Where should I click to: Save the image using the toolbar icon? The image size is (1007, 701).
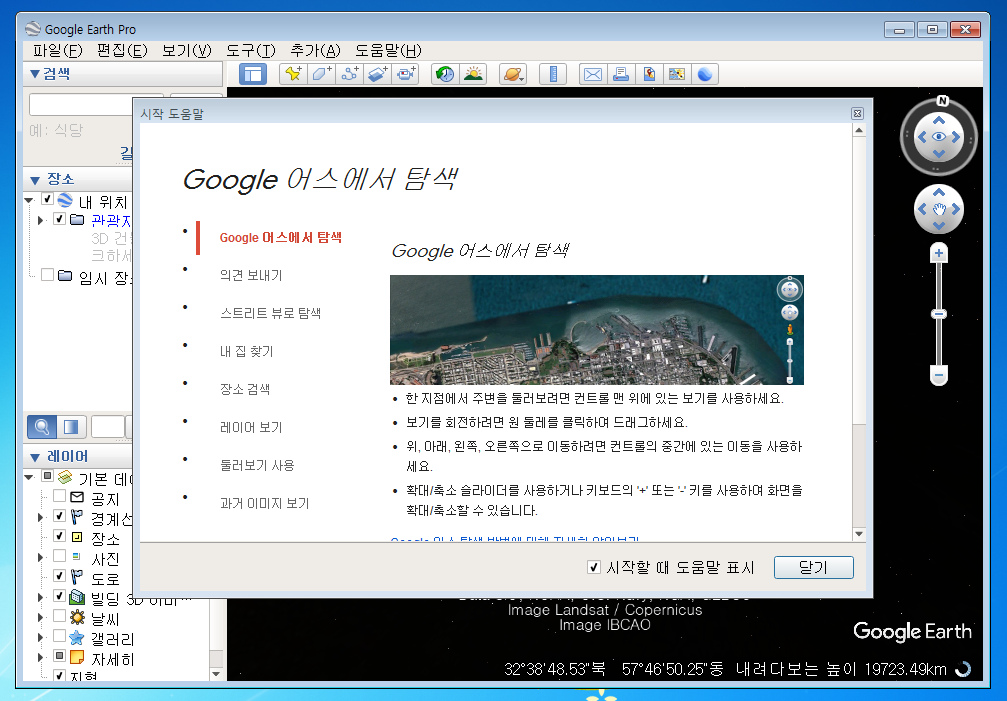click(649, 74)
